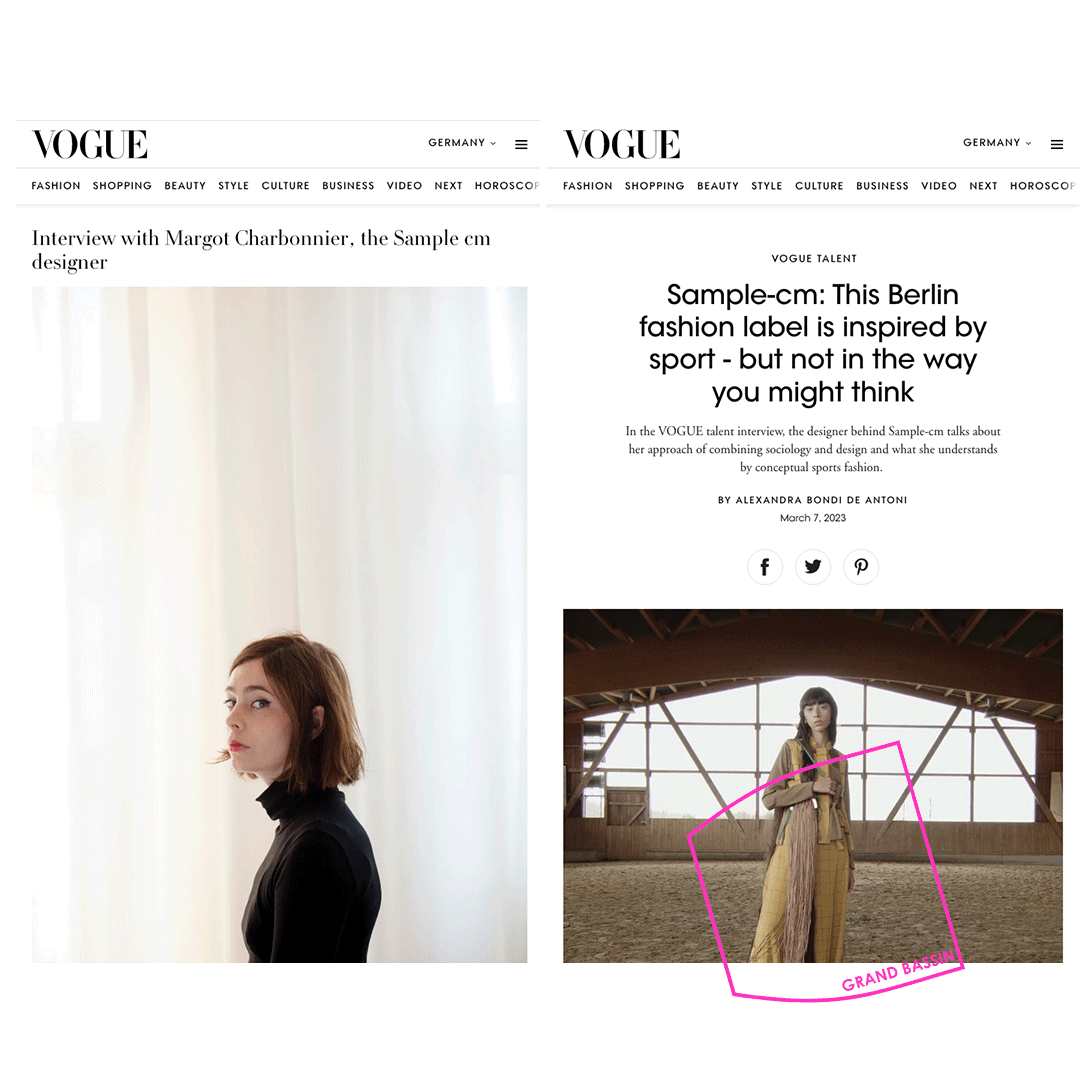
Task: Expand Germany region dropdown on left page
Action: tap(462, 143)
